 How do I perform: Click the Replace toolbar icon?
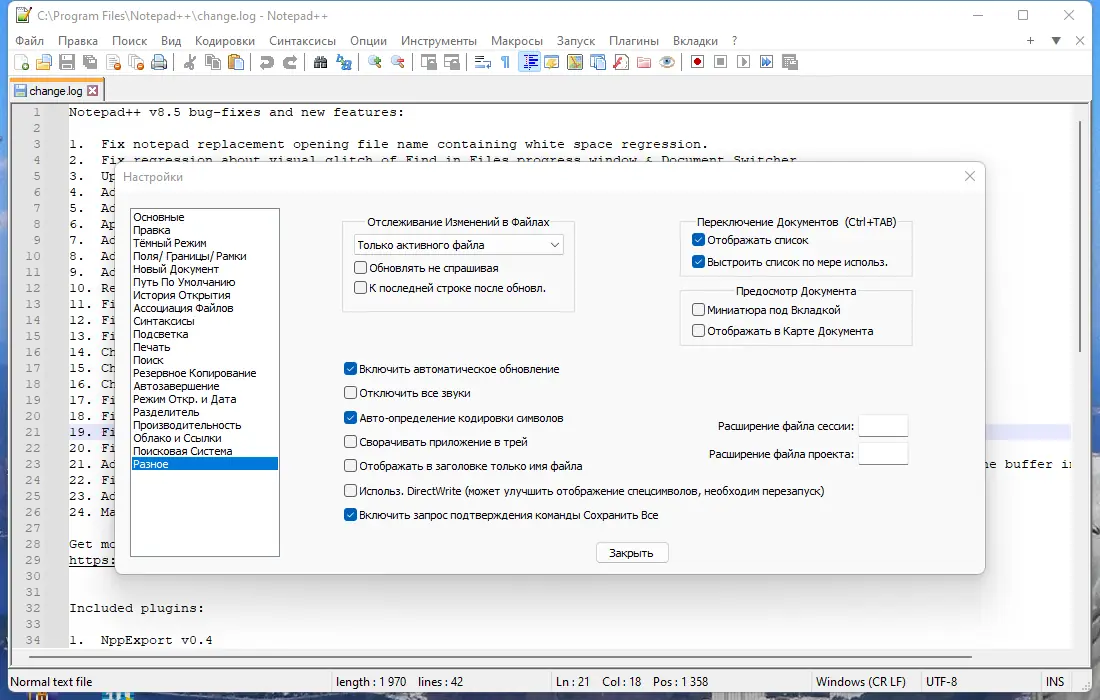tap(344, 62)
